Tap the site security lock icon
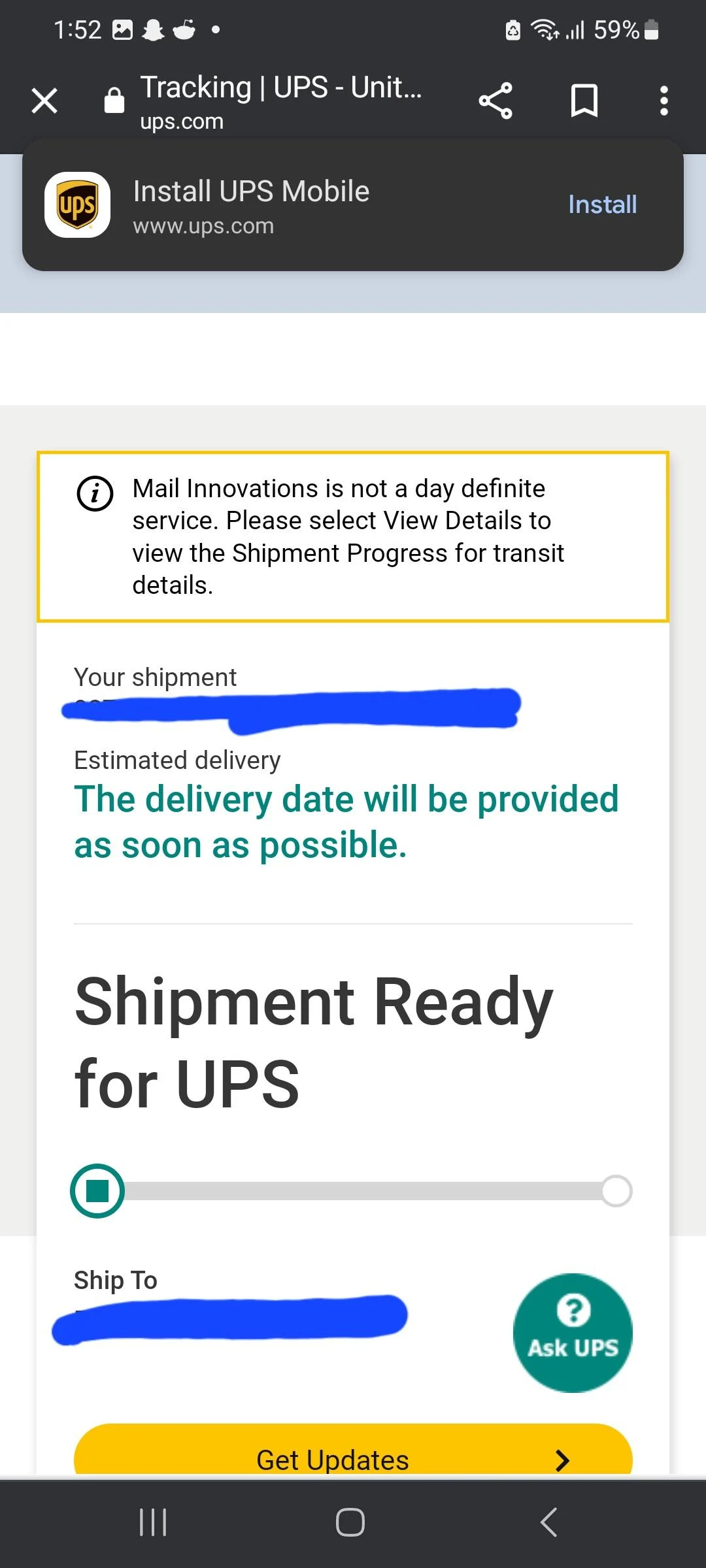706x1568 pixels. (114, 101)
